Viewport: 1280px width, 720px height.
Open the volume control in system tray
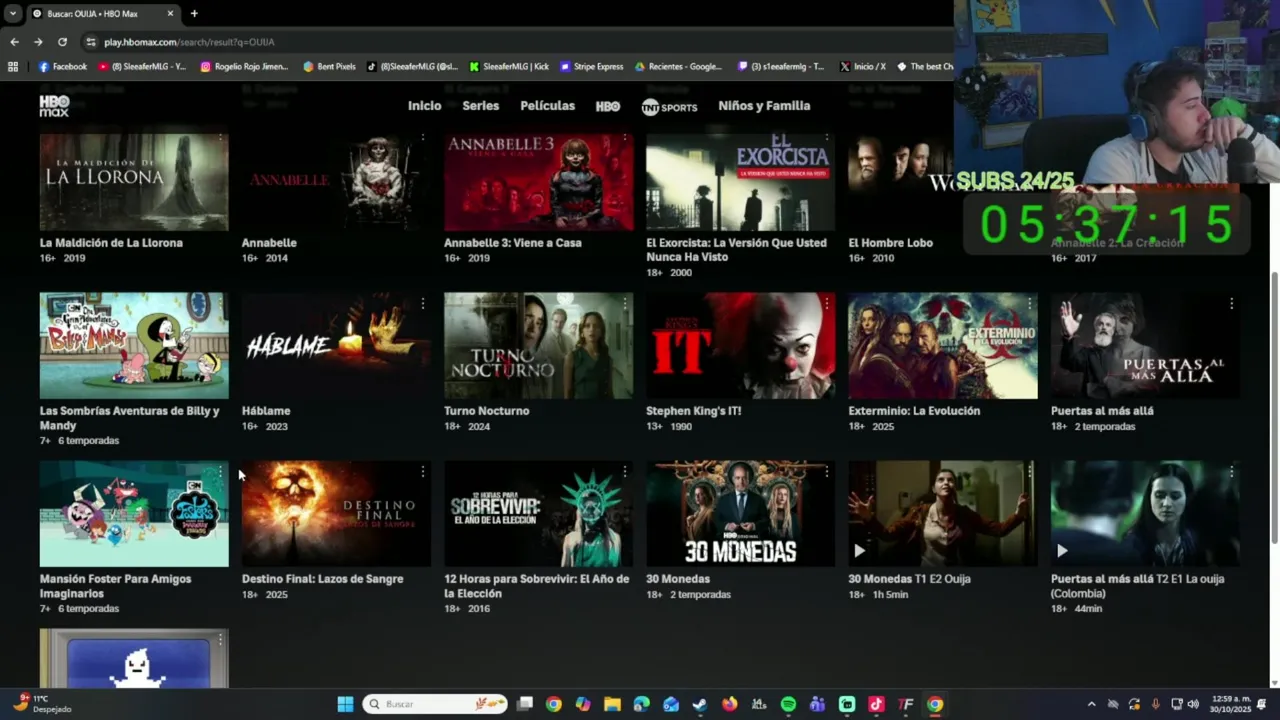pyautogui.click(x=1193, y=704)
